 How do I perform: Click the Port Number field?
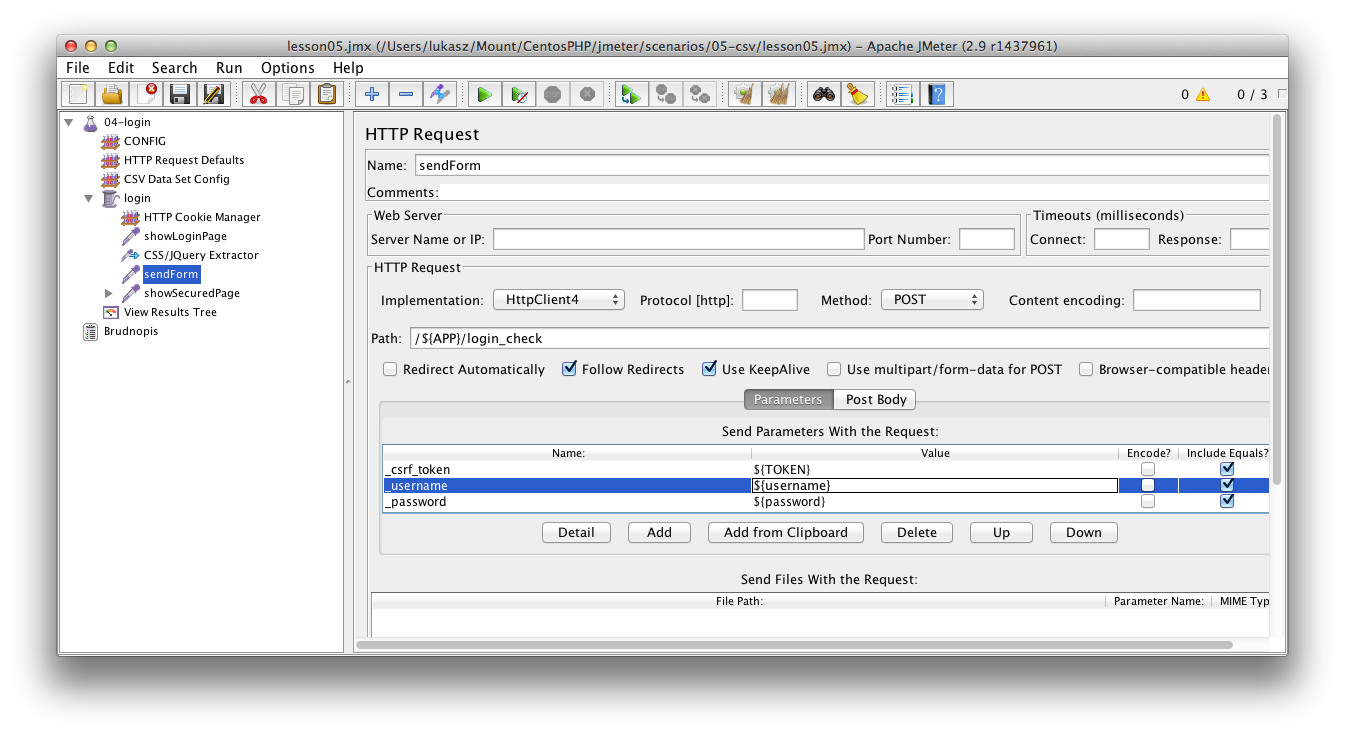pyautogui.click(x=987, y=239)
